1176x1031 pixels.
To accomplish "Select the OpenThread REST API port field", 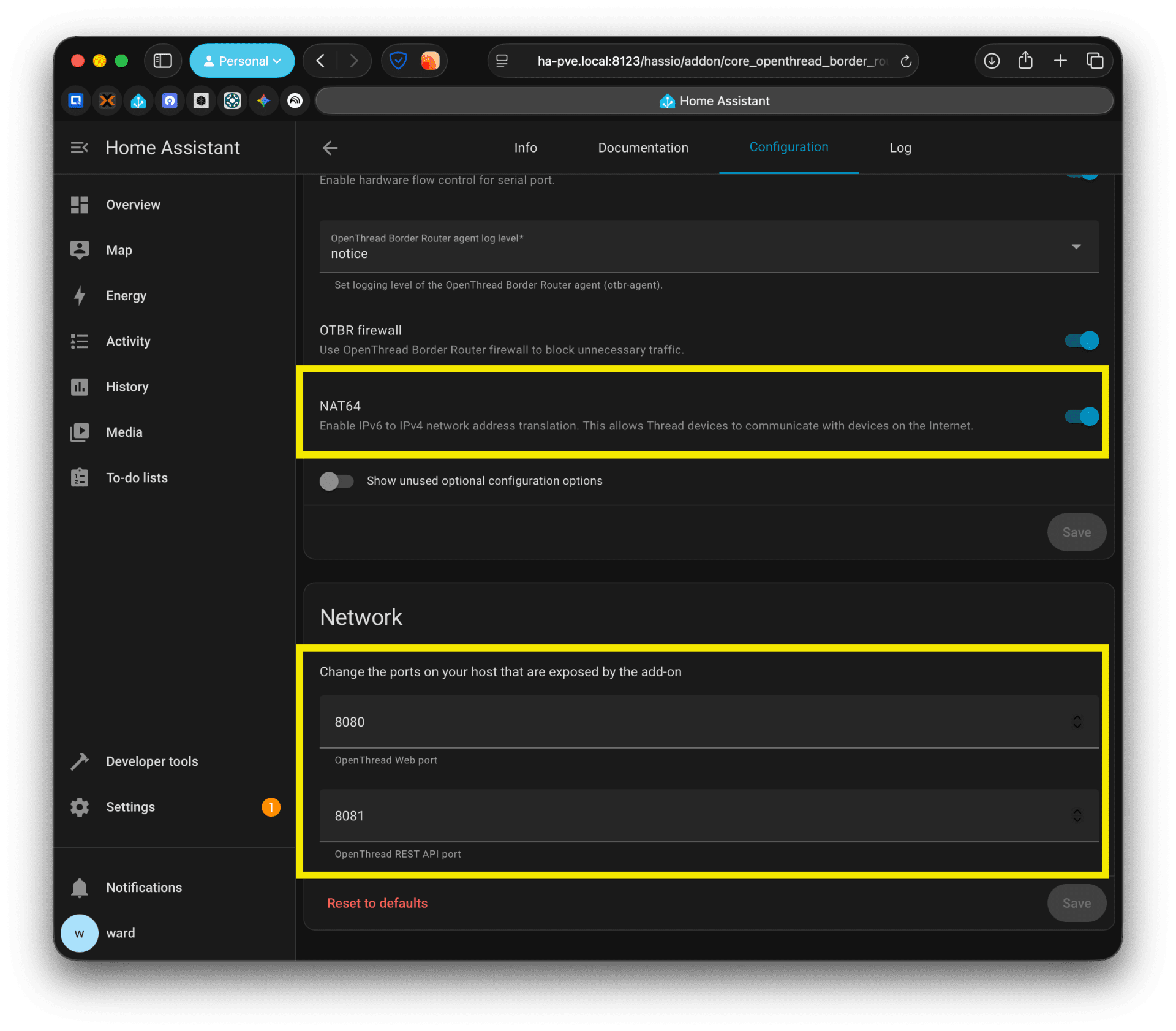I will 612,815.
